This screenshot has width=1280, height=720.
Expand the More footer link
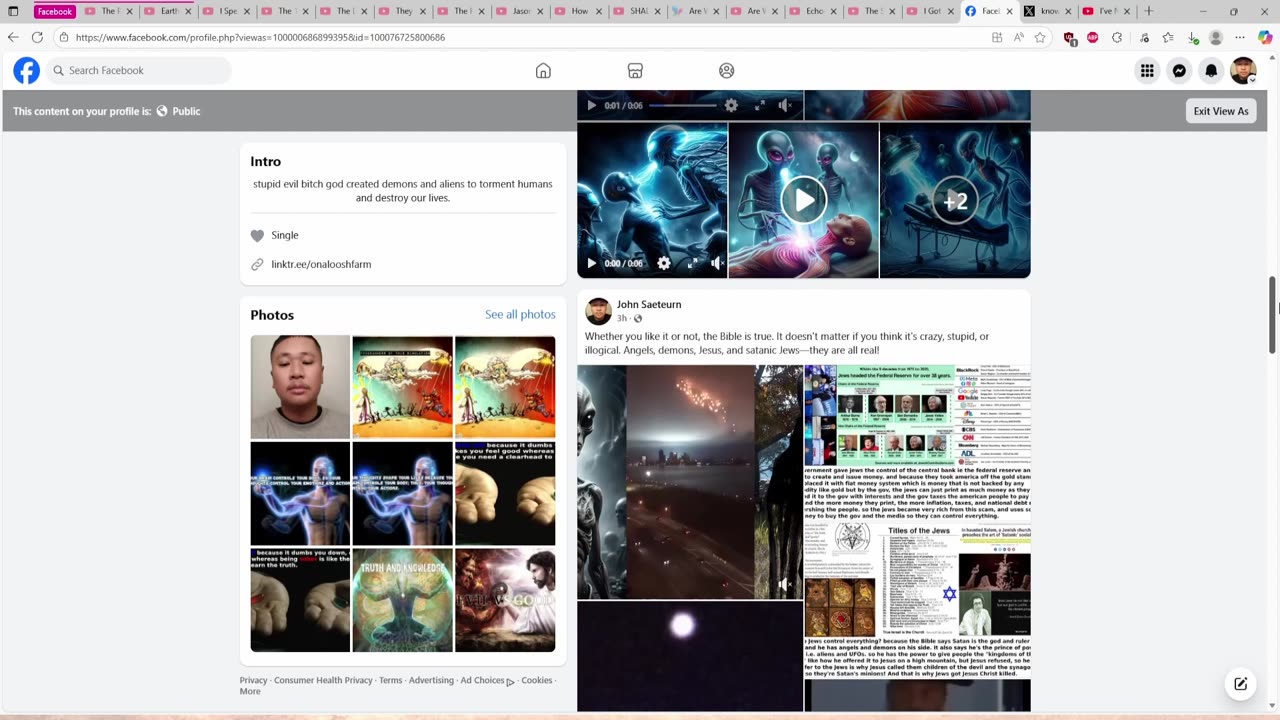click(x=250, y=691)
